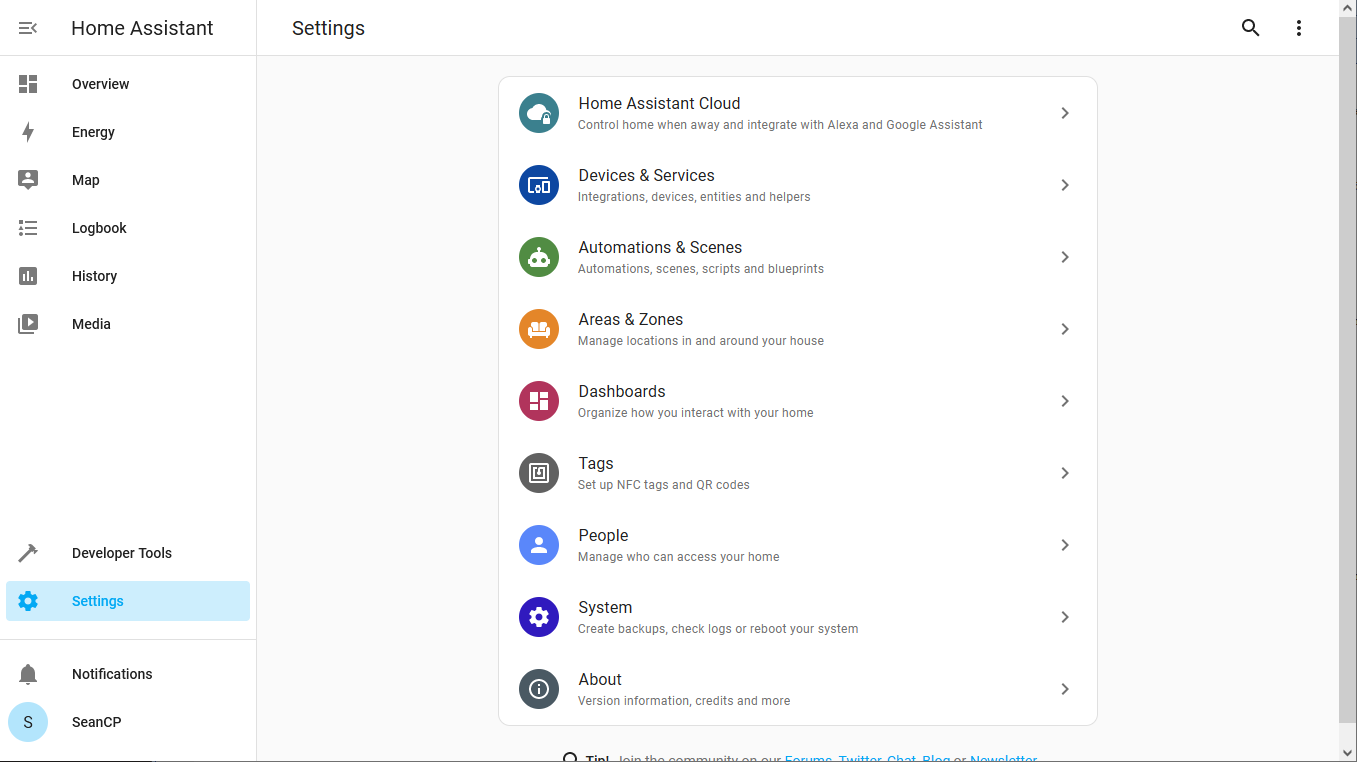Choose the History sidebar label
This screenshot has height=762, width=1357.
pyautogui.click(x=94, y=276)
